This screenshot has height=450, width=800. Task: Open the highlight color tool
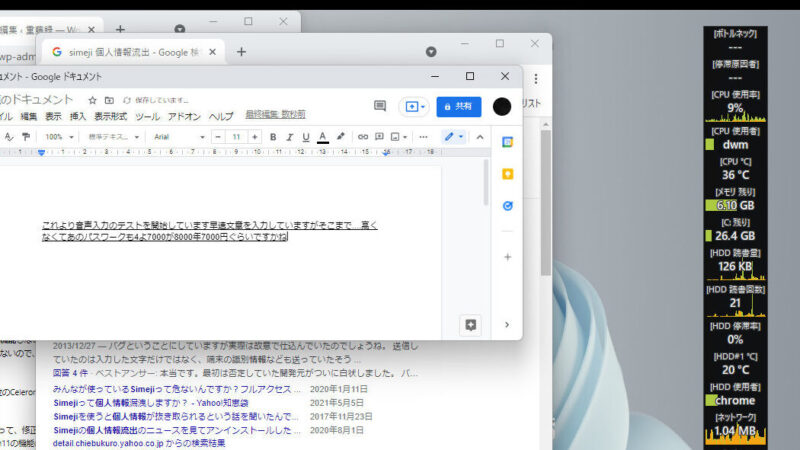pos(340,136)
